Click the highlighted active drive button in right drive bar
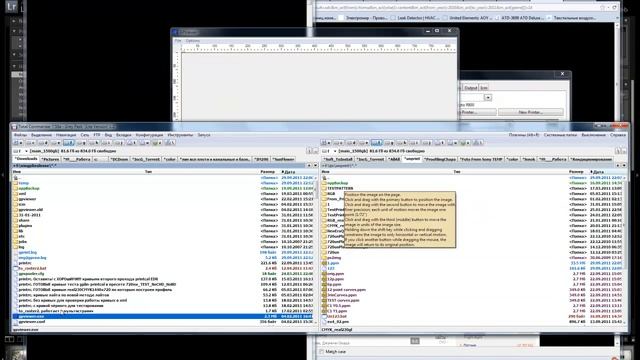640x360 pixels. 377,143
